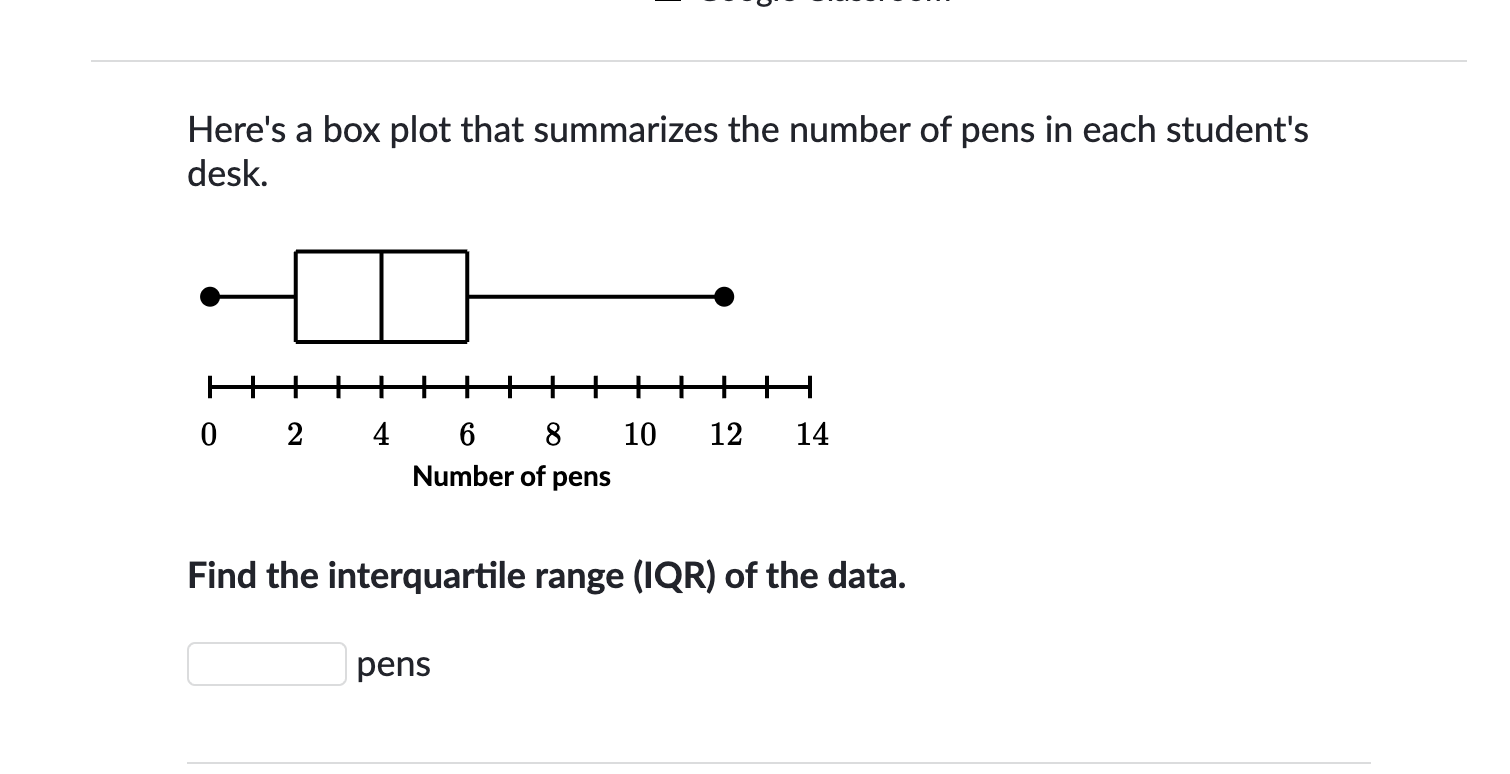Click the right half of the box plot box

click(x=425, y=297)
